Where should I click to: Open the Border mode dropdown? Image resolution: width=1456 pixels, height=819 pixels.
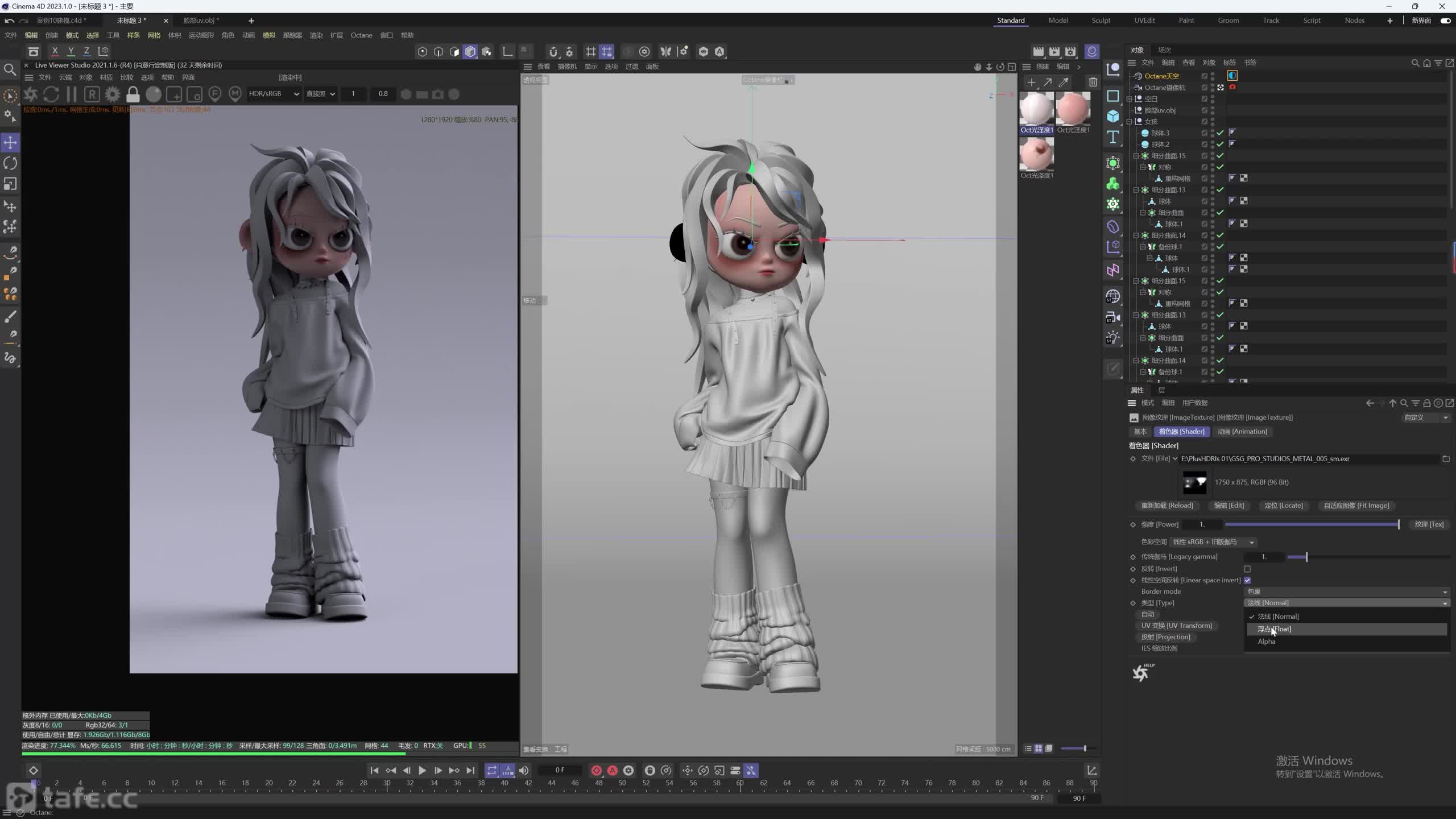point(1347,591)
